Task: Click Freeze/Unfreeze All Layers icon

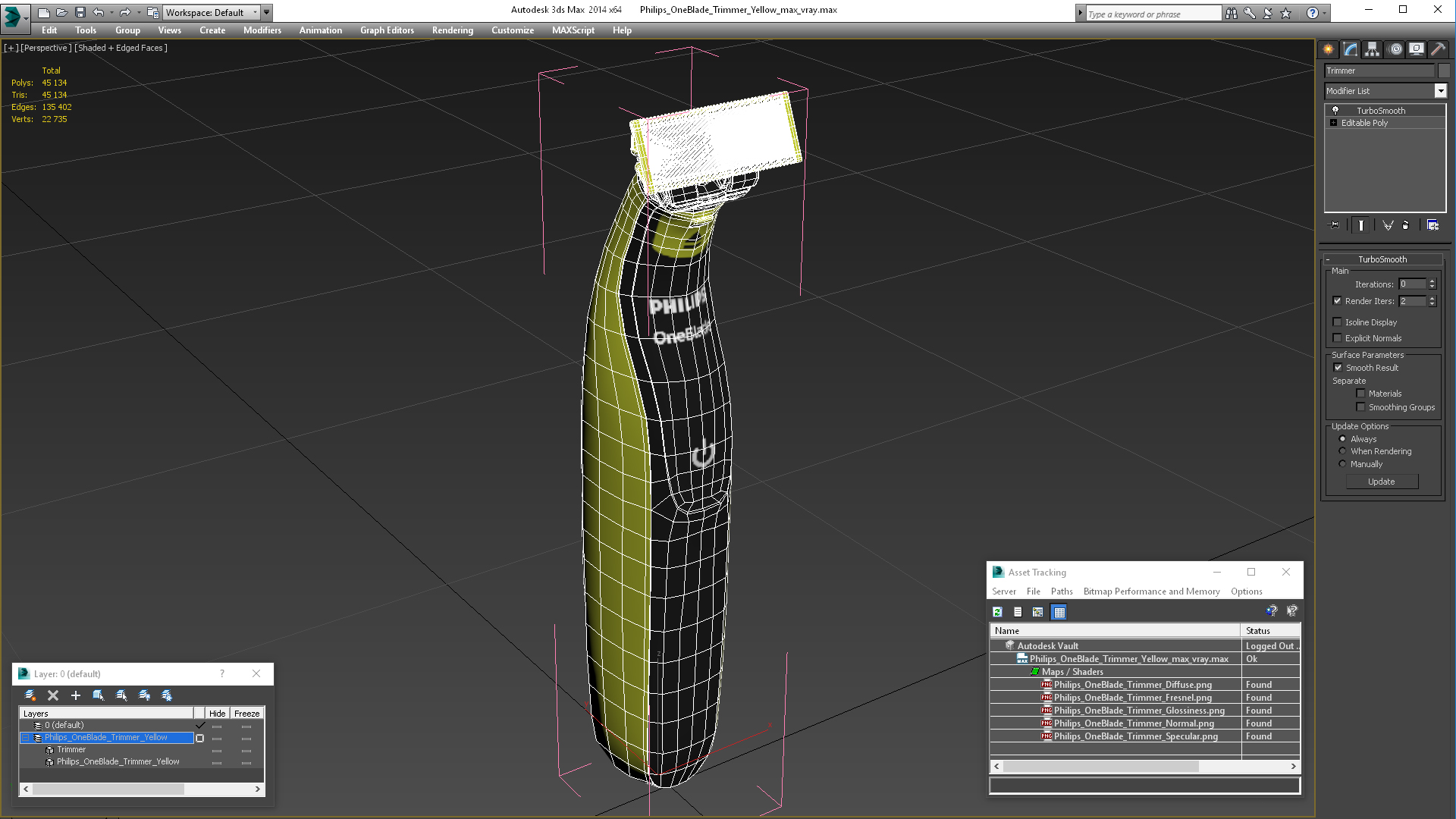Action: [x=166, y=695]
